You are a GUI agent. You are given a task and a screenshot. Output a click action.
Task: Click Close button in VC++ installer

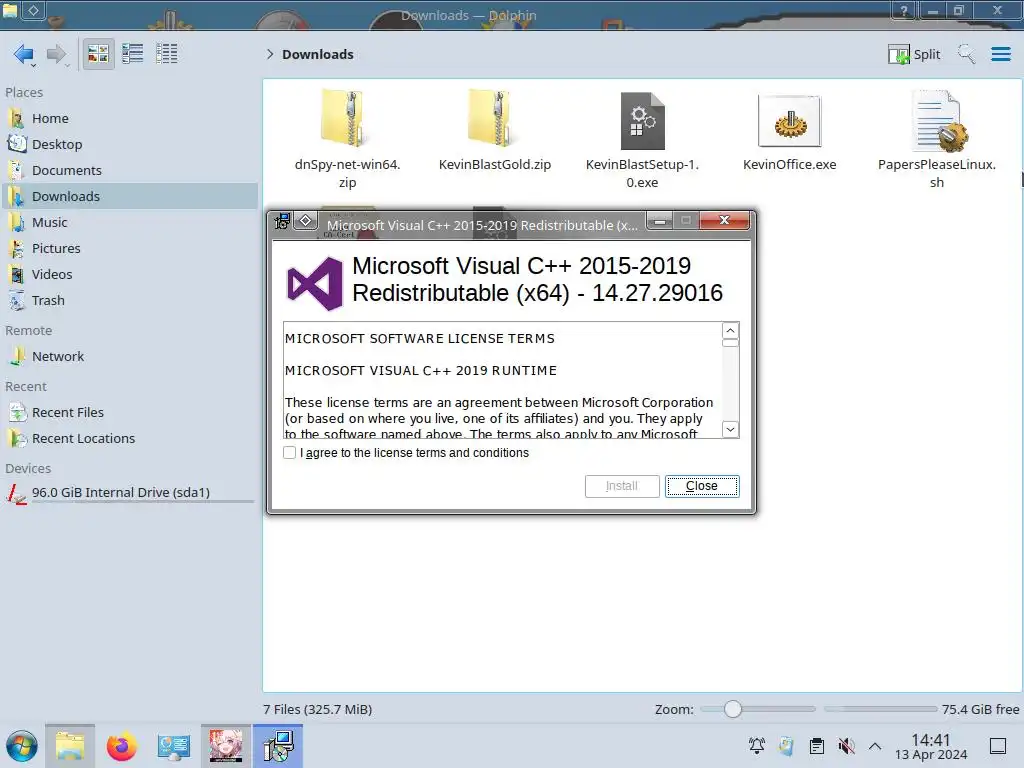pos(702,486)
